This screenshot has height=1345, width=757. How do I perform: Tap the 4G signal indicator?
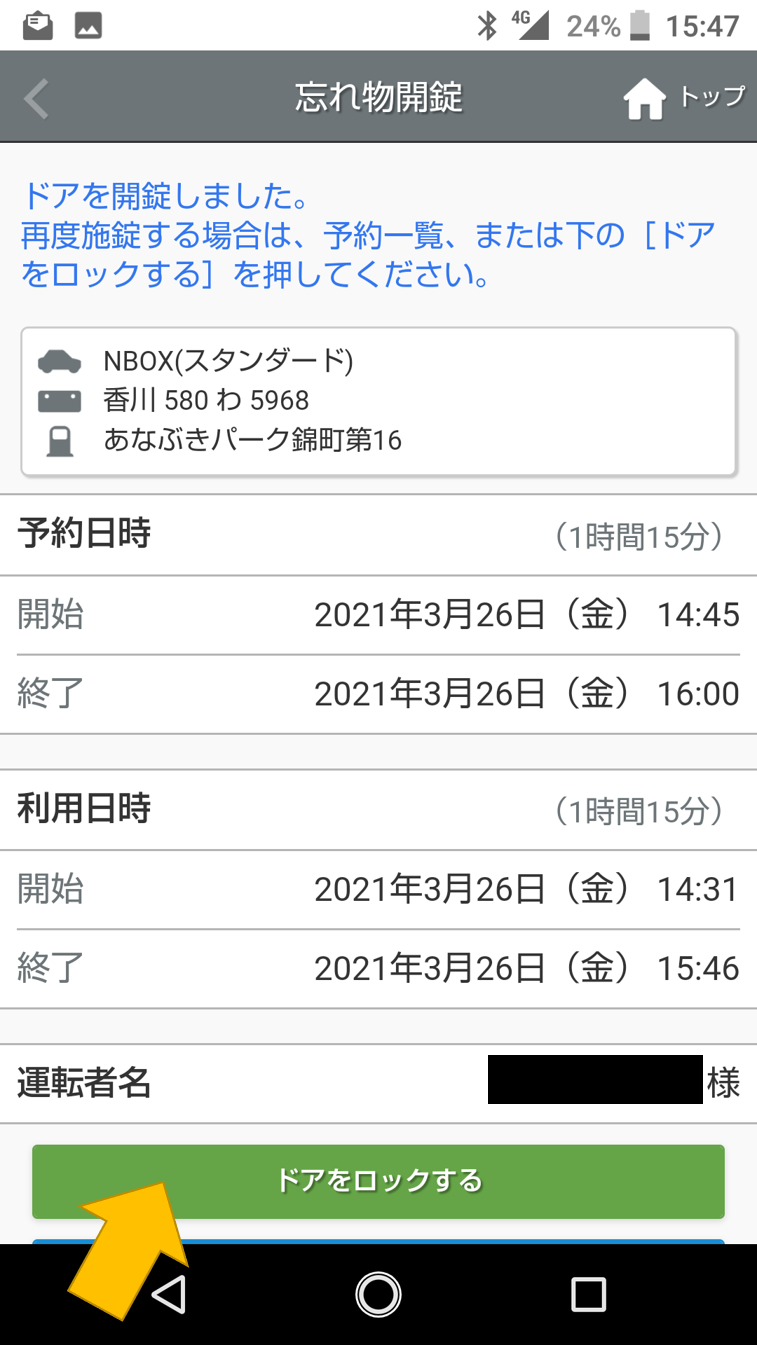click(529, 26)
